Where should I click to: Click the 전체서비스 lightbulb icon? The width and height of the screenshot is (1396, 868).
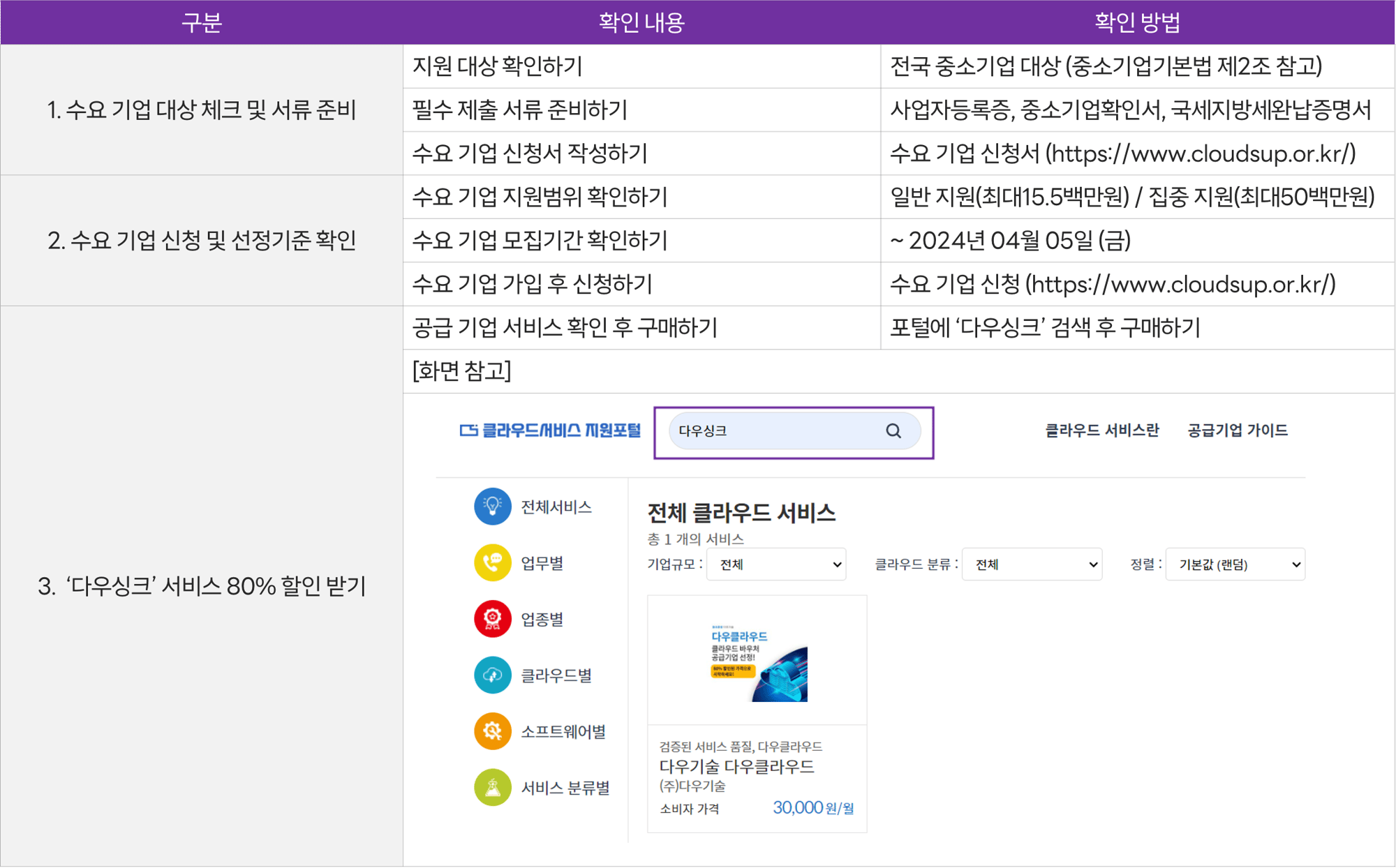pos(492,507)
